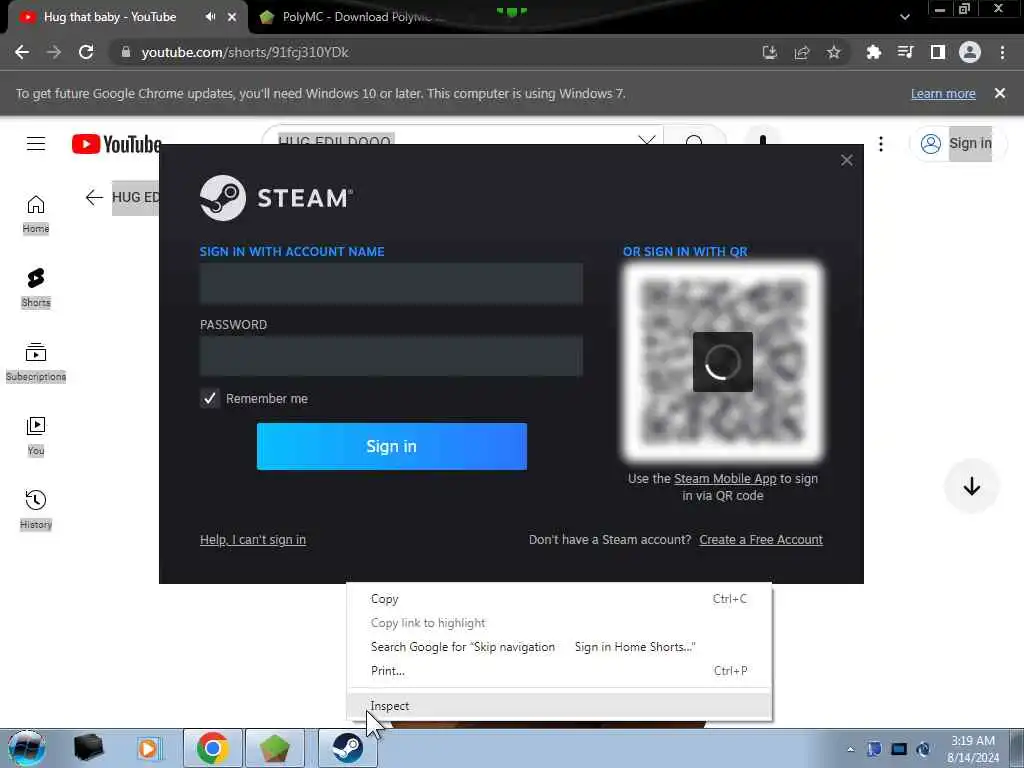Image resolution: width=1024 pixels, height=768 pixels.
Task: Open the Steam Mobile App link
Action: 725,479
